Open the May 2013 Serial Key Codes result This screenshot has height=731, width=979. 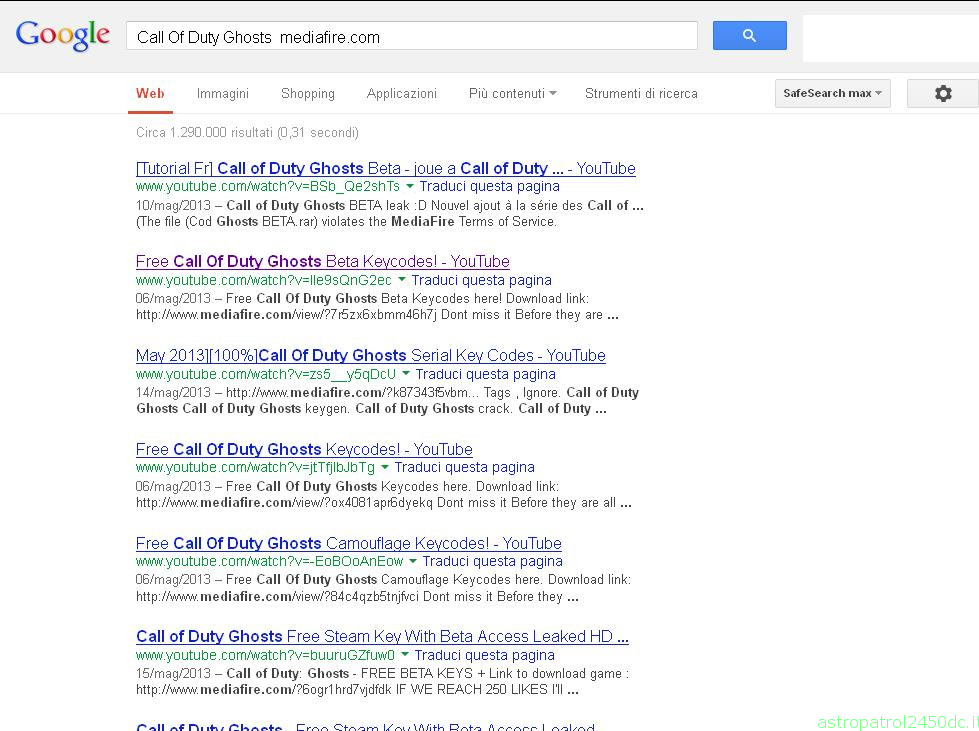[371, 356]
